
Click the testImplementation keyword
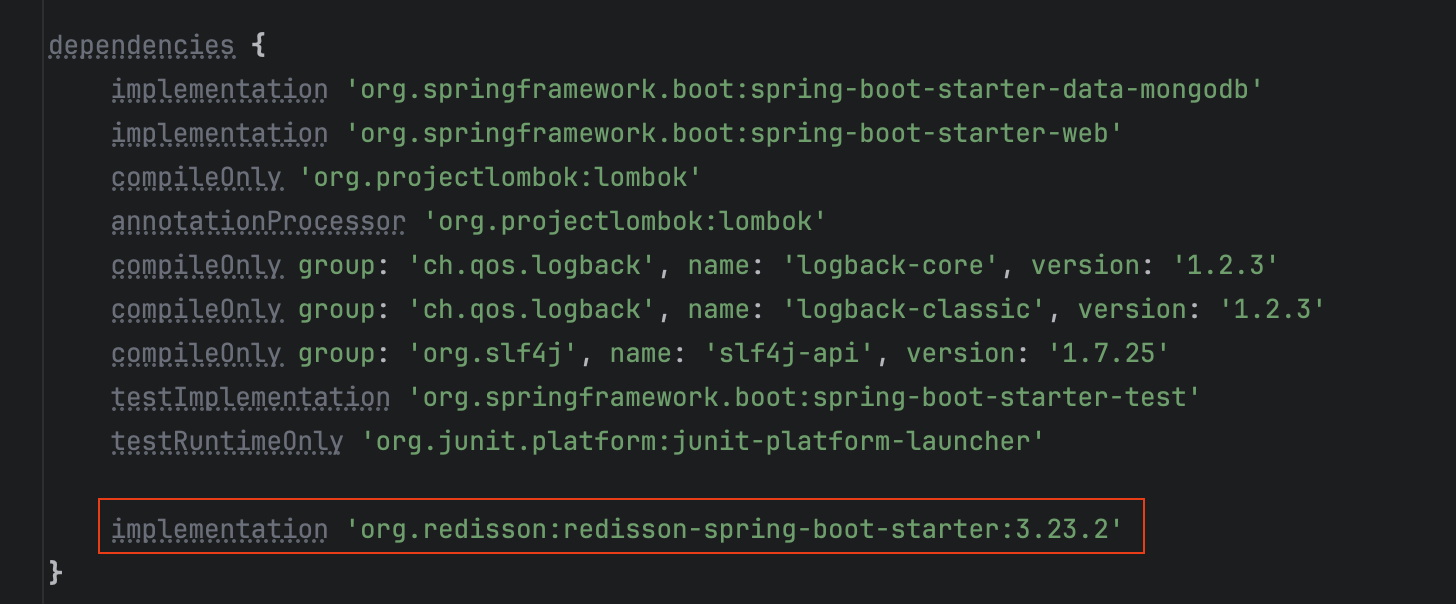coord(250,398)
